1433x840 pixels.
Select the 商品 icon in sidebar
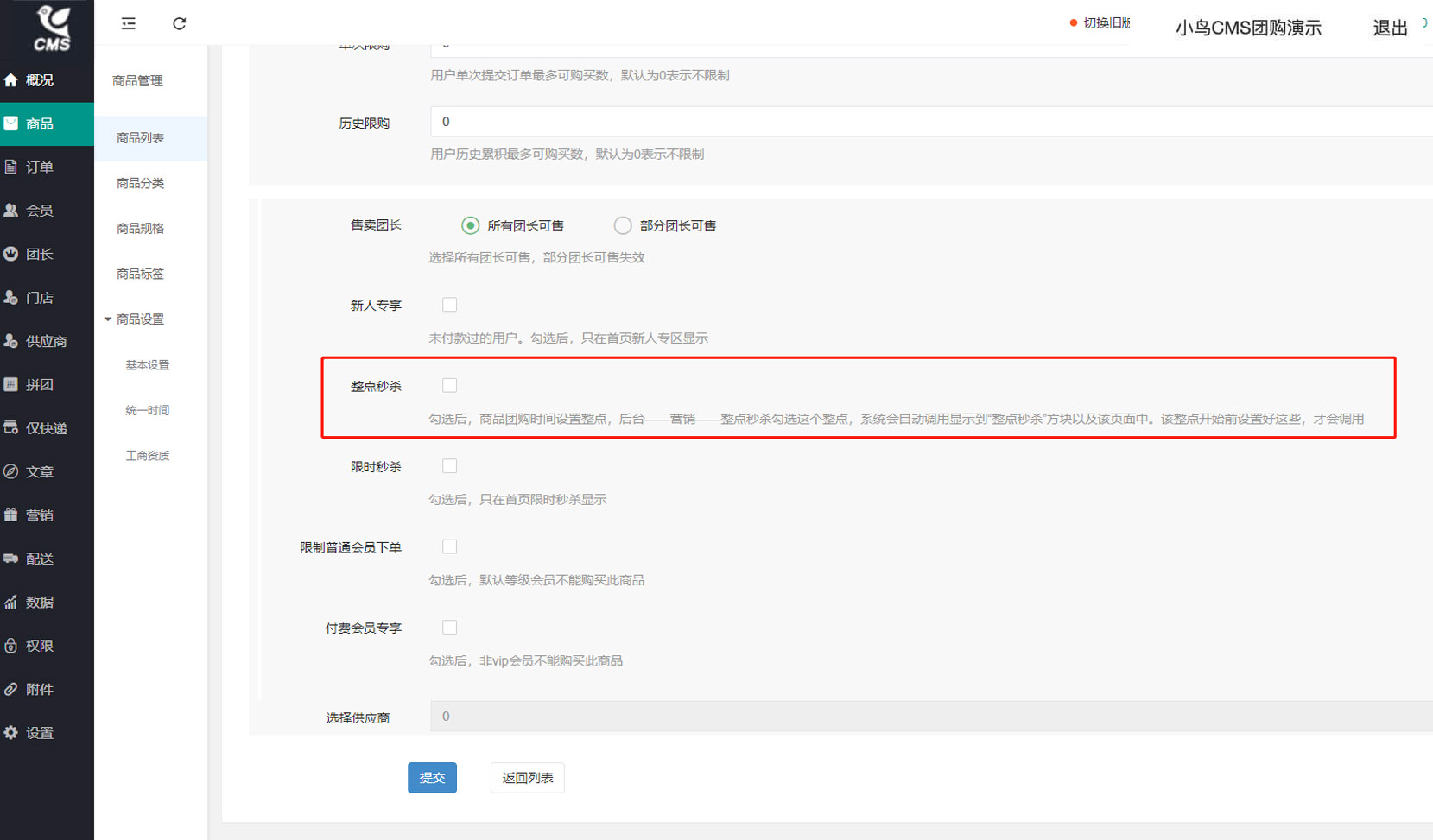pyautogui.click(x=11, y=123)
